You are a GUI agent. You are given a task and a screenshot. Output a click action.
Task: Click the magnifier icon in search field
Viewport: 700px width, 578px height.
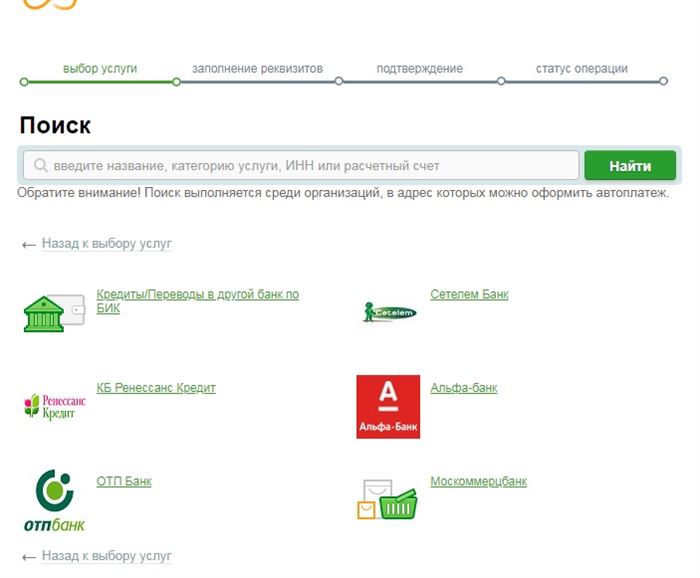point(41,166)
